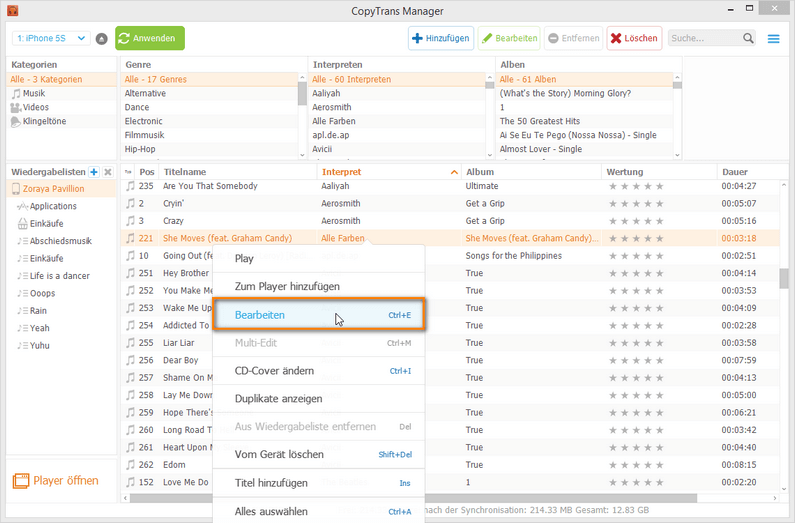Image resolution: width=795 pixels, height=523 pixels.
Task: Choose Alles auswählen menu entry
Action: (318, 511)
